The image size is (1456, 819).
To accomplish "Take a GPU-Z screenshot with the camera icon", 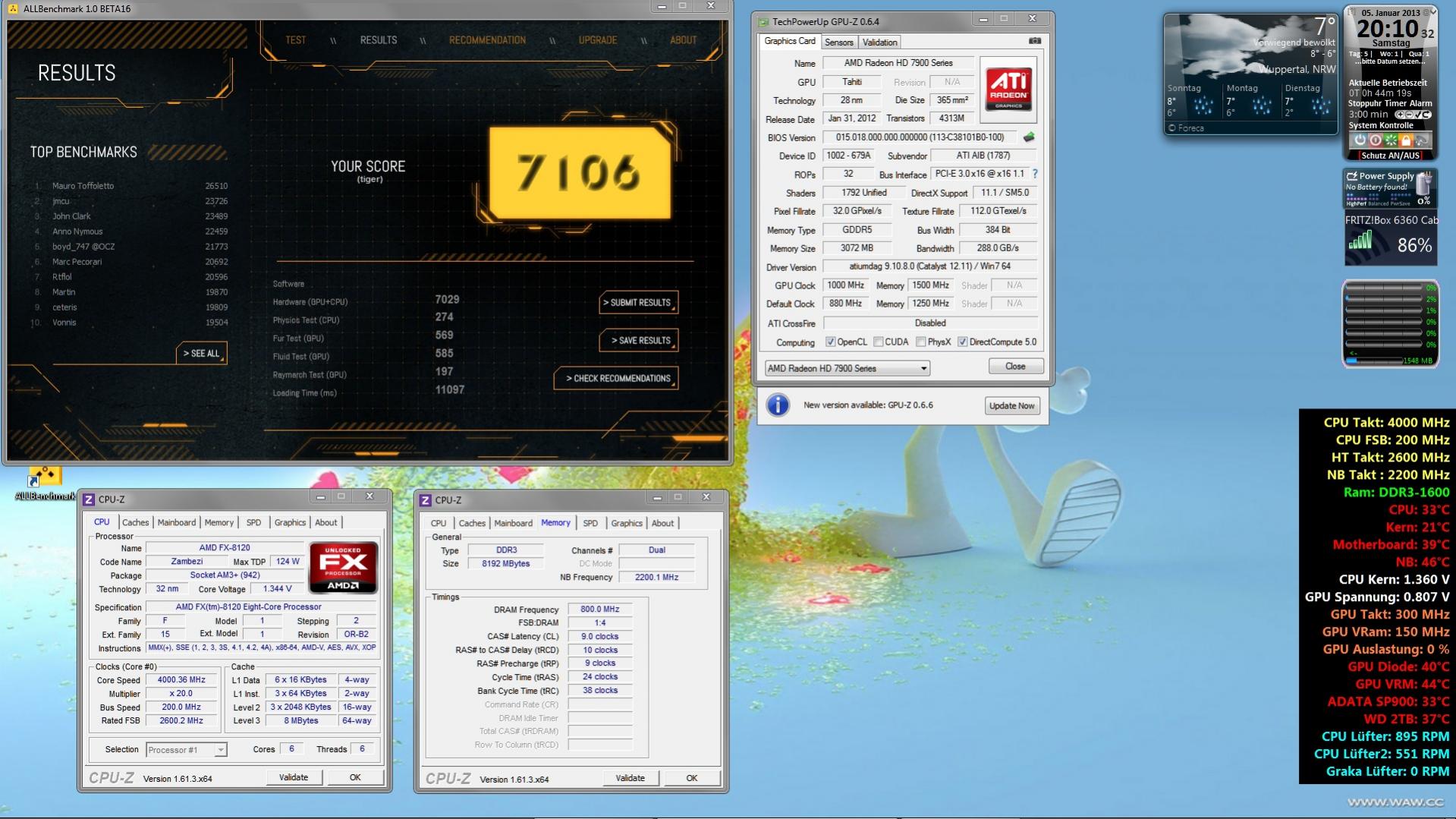I will (x=1034, y=41).
